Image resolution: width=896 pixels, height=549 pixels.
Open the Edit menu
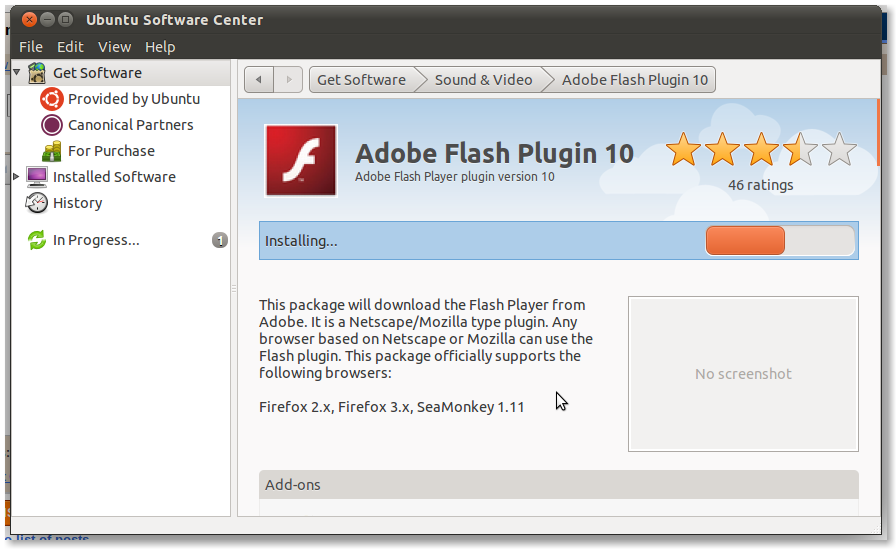click(x=70, y=47)
